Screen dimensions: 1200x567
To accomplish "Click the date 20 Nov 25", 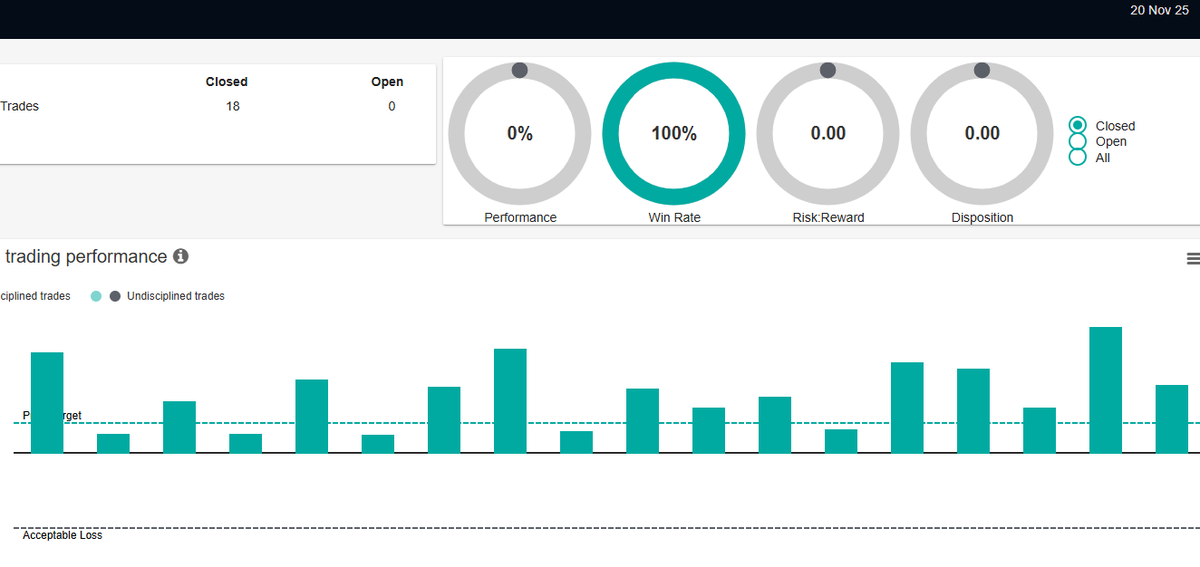I will pyautogui.click(x=1159, y=10).
